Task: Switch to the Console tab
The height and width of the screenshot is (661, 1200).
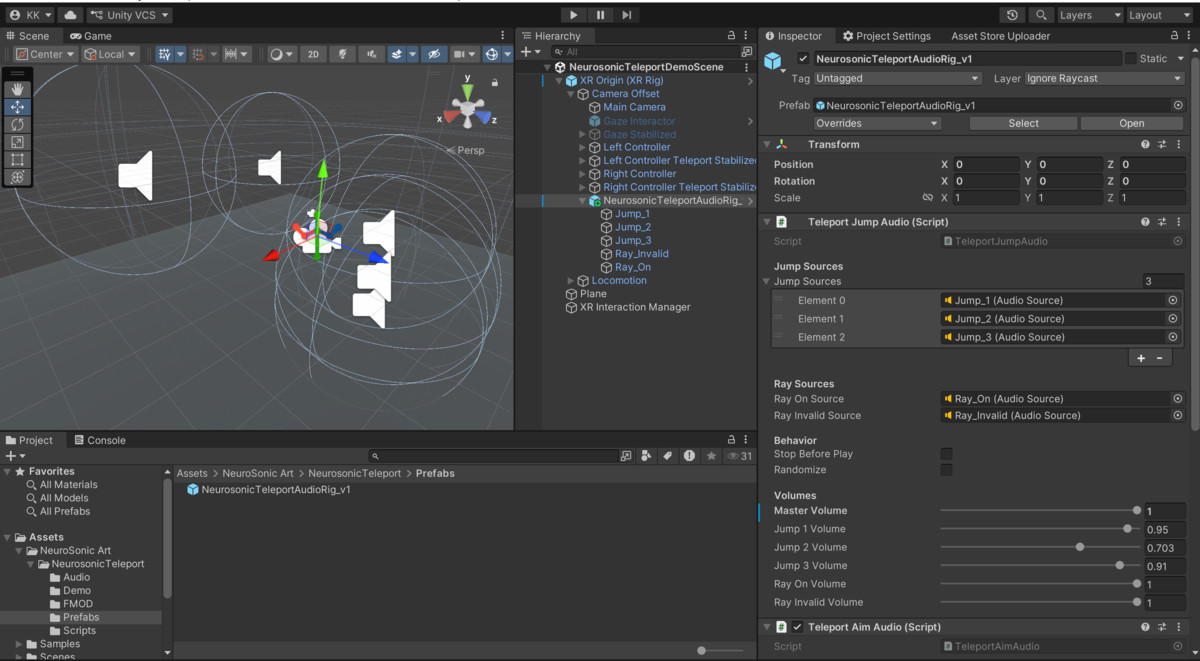Action: click(x=100, y=439)
